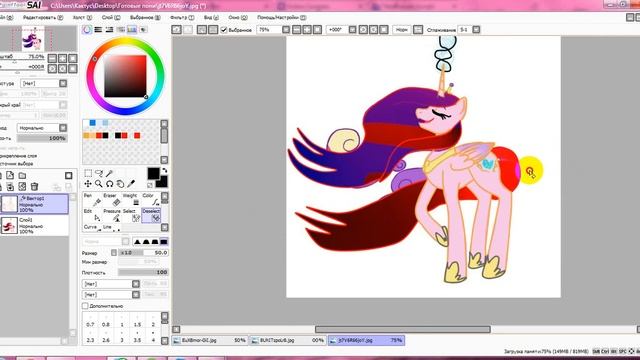Choose the Line tool
640x360 pixels.
tap(111, 227)
